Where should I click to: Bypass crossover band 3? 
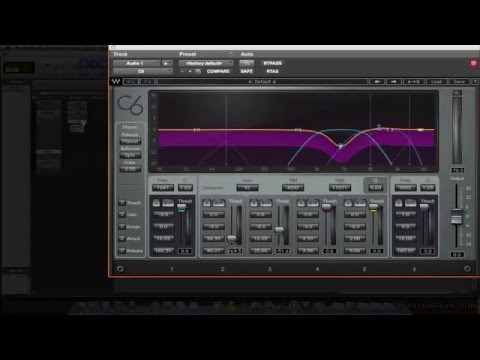pos(266,203)
